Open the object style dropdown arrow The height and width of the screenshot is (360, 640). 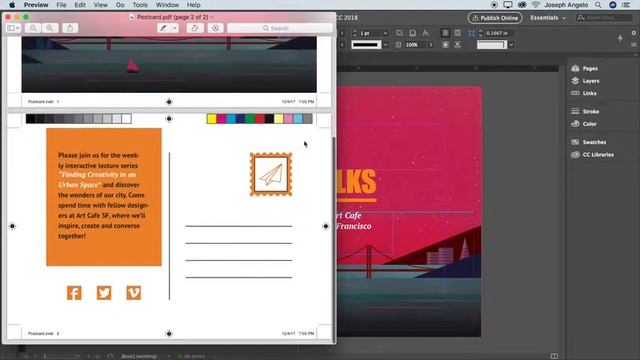(x=511, y=44)
